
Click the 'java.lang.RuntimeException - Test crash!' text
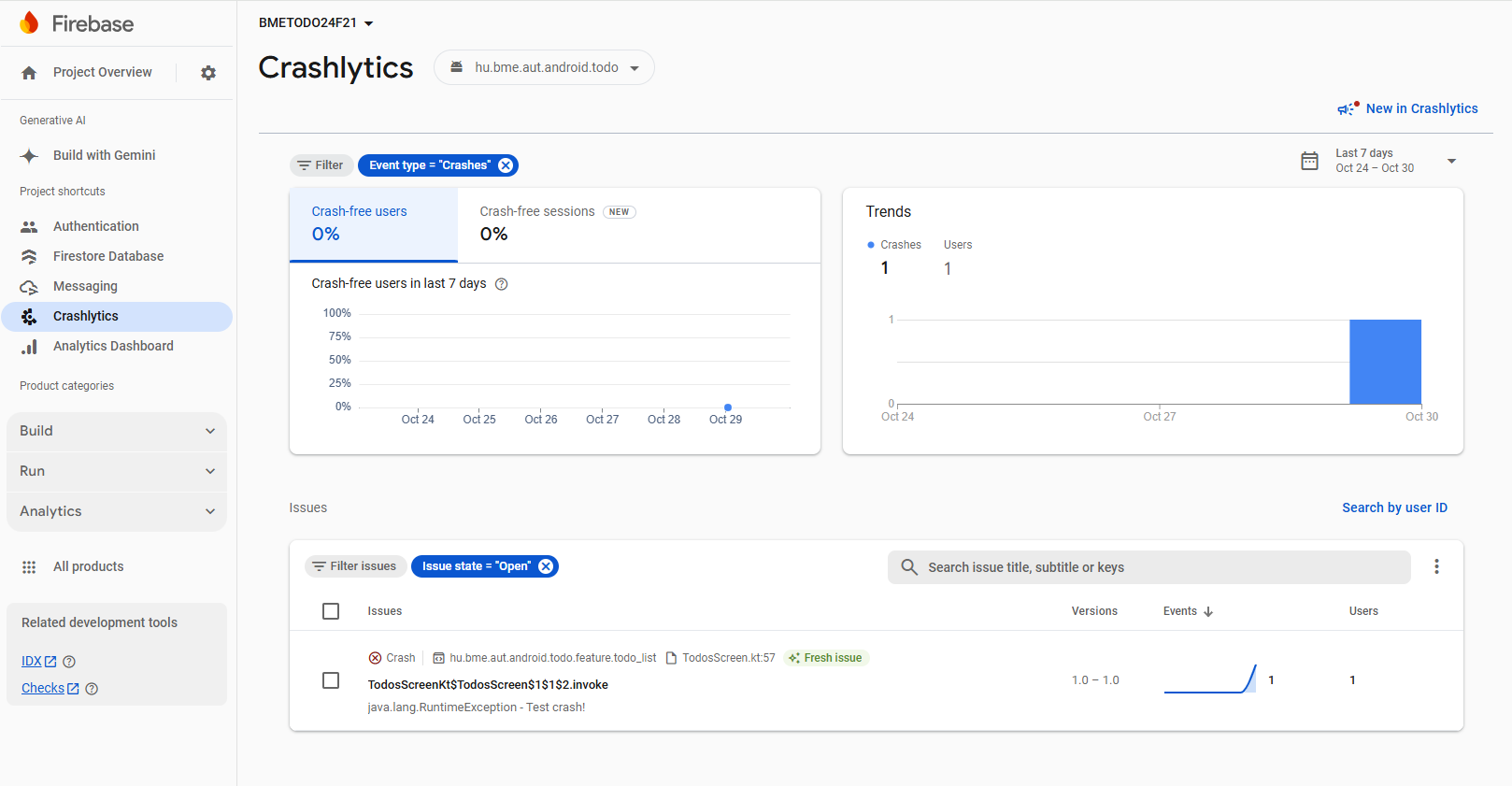point(477,707)
